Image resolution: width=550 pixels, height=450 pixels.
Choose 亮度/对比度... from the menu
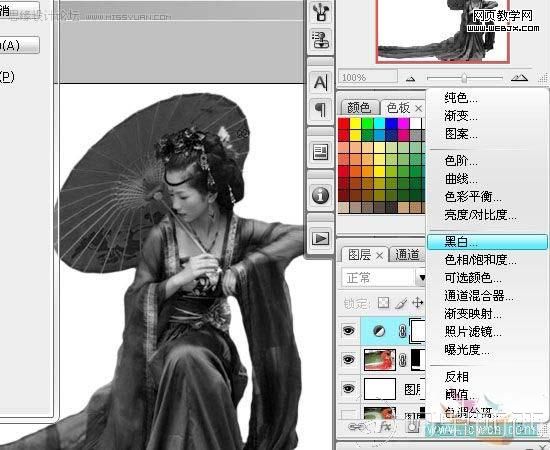click(x=480, y=215)
